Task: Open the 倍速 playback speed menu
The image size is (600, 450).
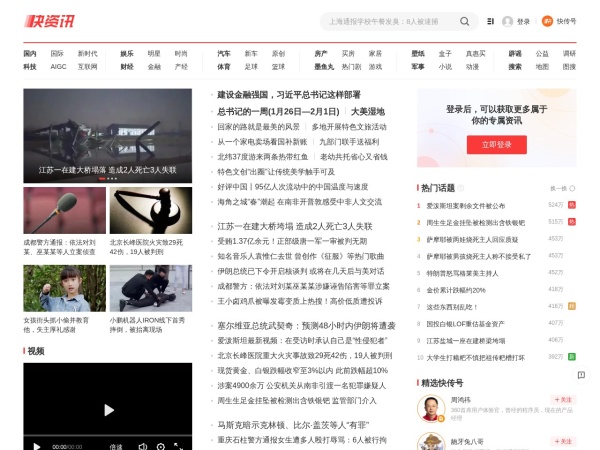Action: pos(117,446)
